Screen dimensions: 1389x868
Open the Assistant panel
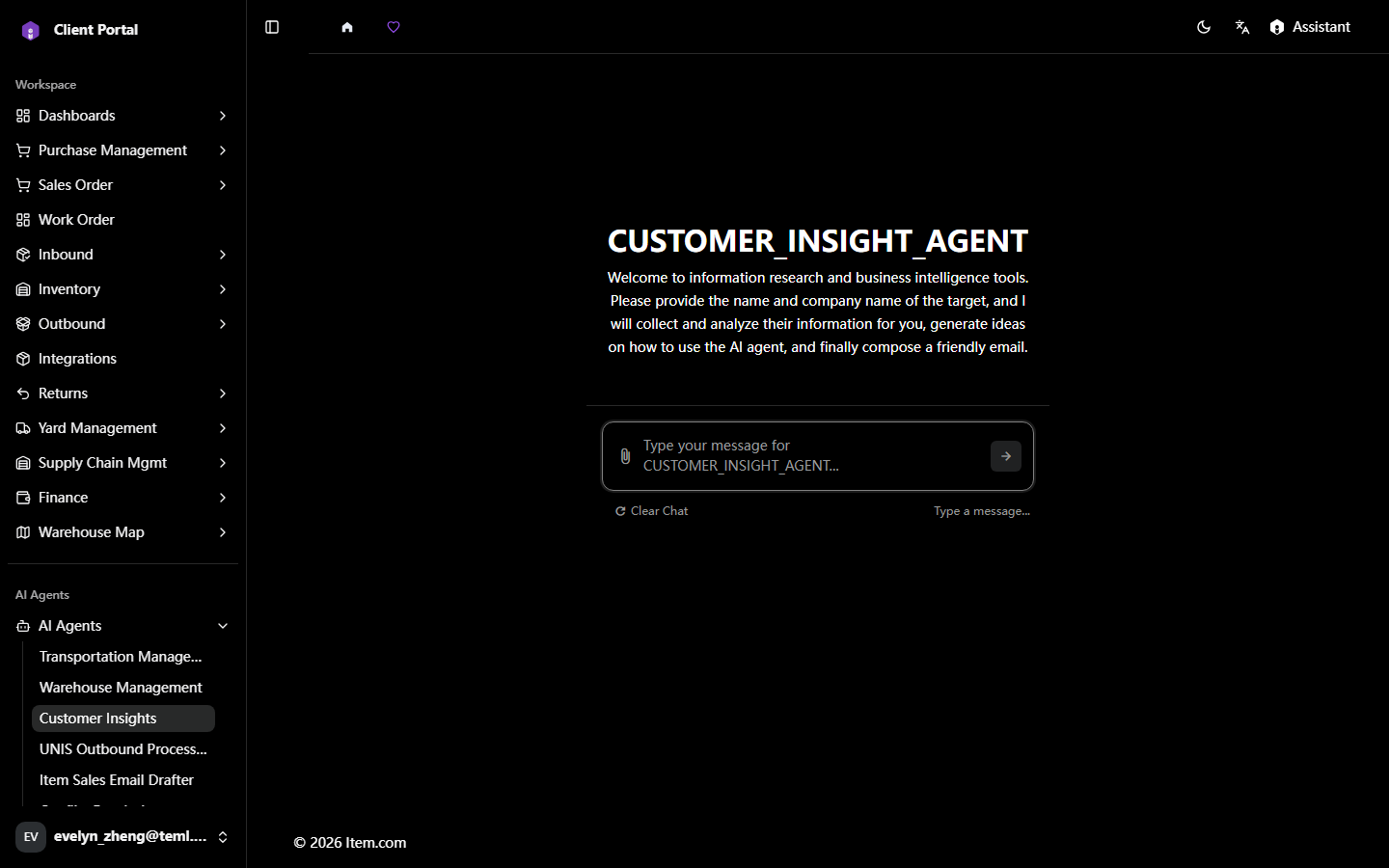1310,27
